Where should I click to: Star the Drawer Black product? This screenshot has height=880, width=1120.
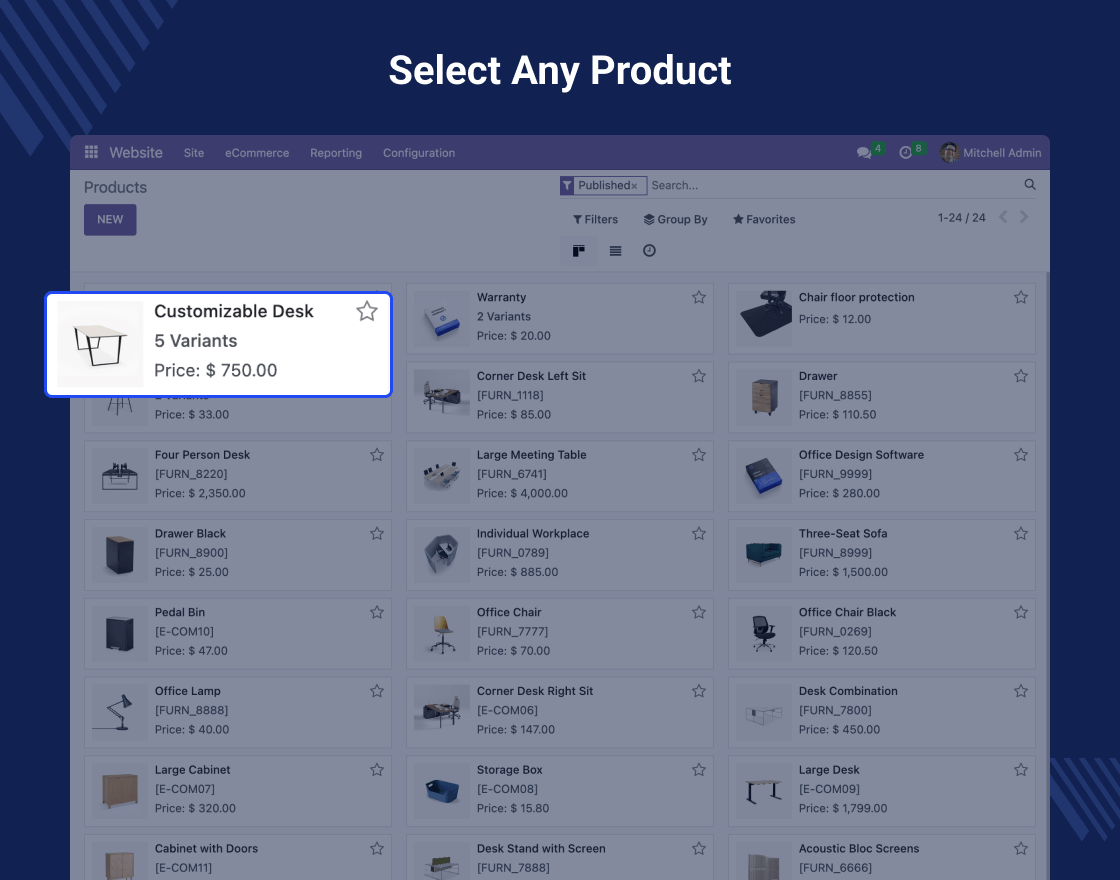coord(376,534)
